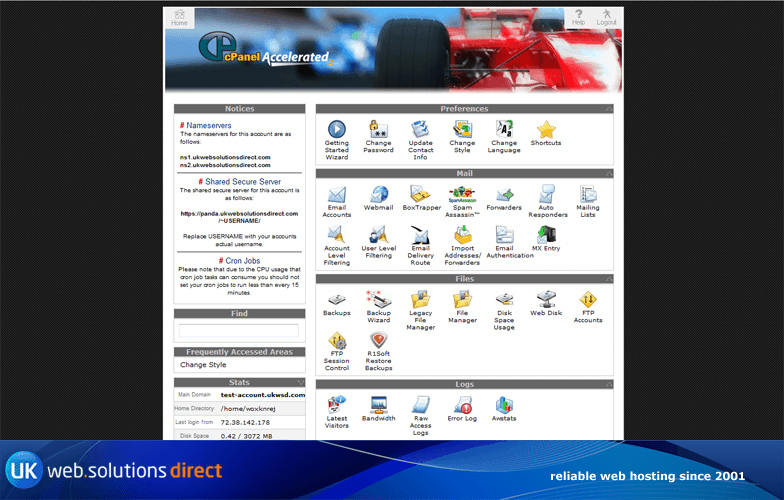View the Error Log icon

coord(462,405)
